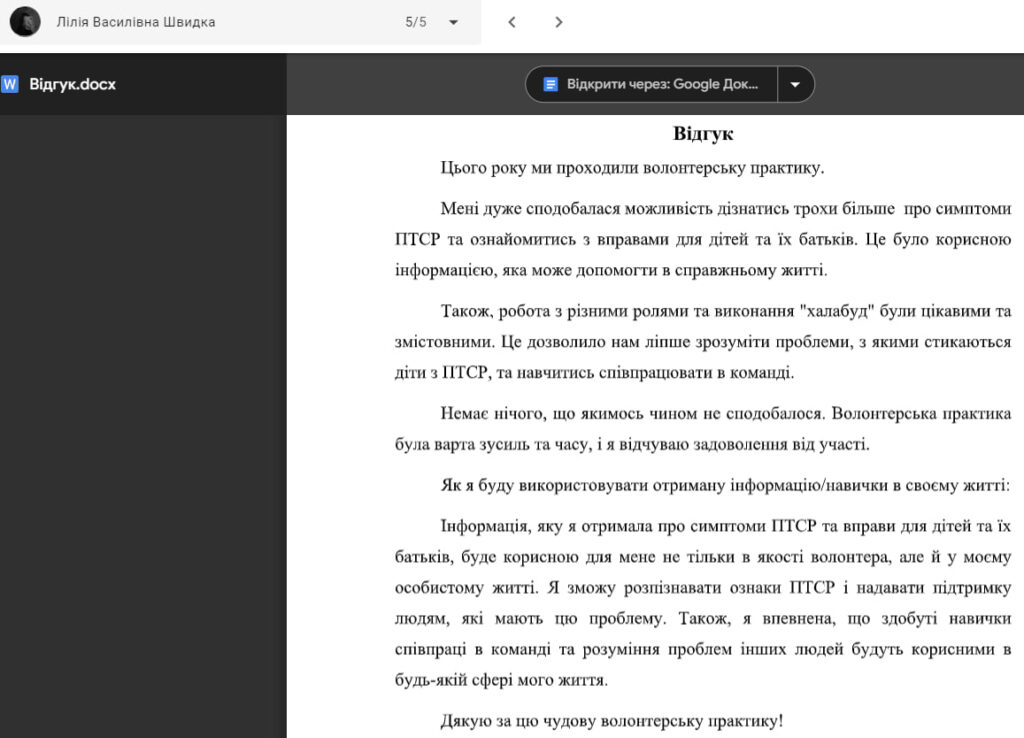This screenshot has width=1024, height=738.
Task: Click the document heading Відгук
Action: (x=703, y=134)
